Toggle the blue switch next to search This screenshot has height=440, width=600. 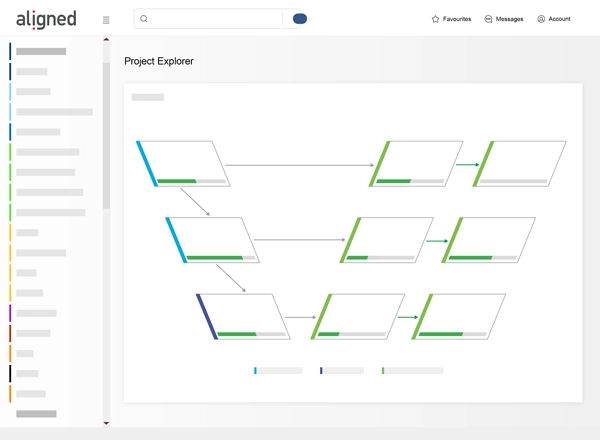300,19
